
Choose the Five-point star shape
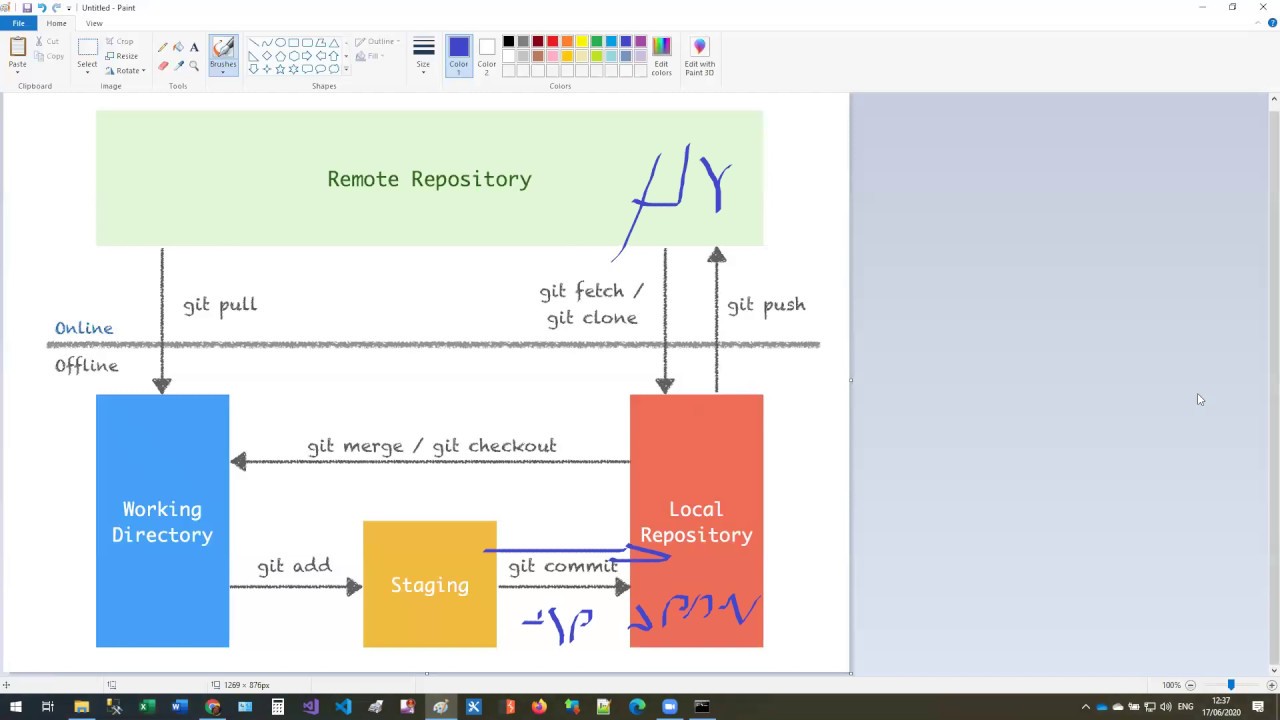pos(280,69)
